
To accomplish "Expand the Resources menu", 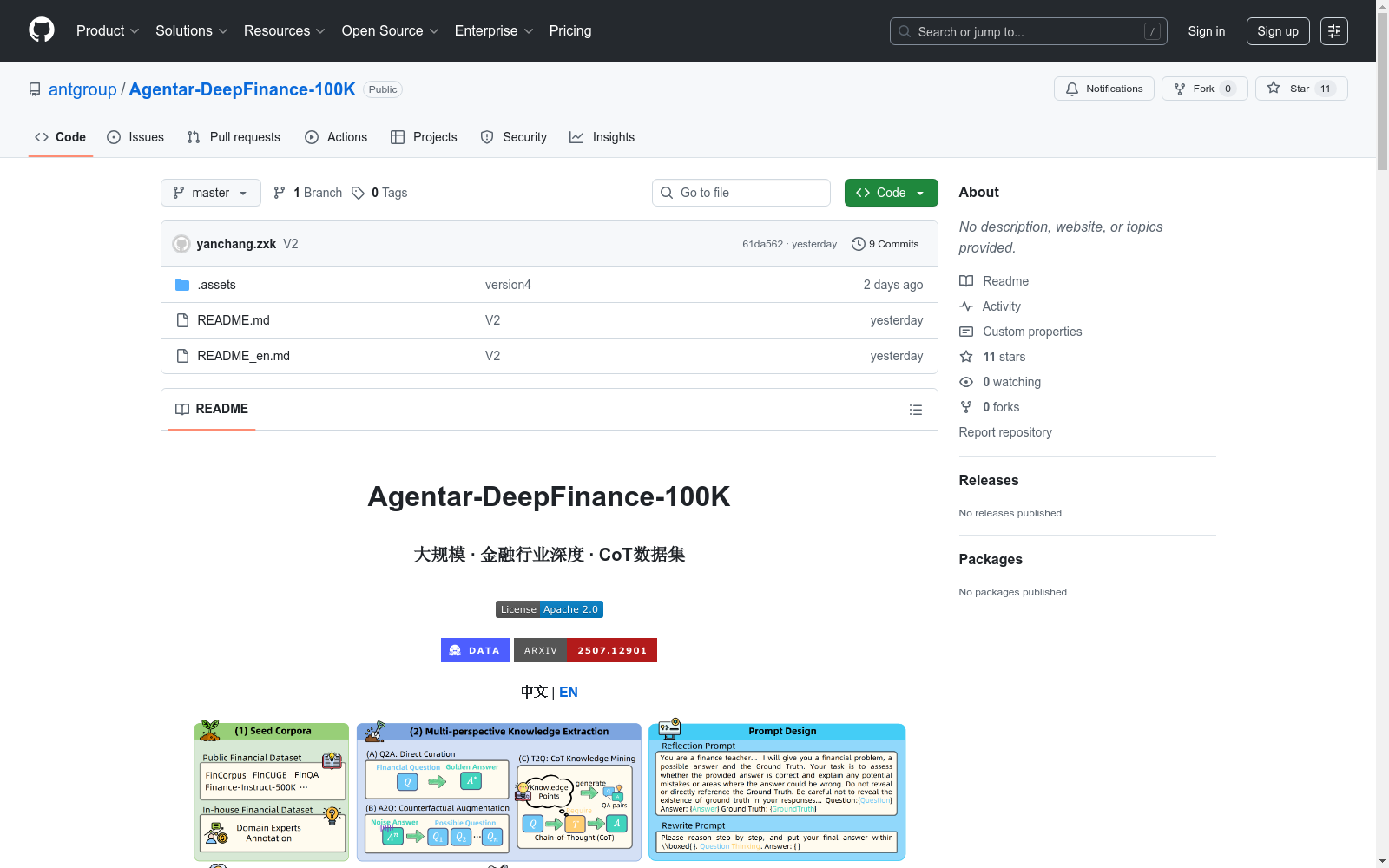I will click(x=284, y=31).
